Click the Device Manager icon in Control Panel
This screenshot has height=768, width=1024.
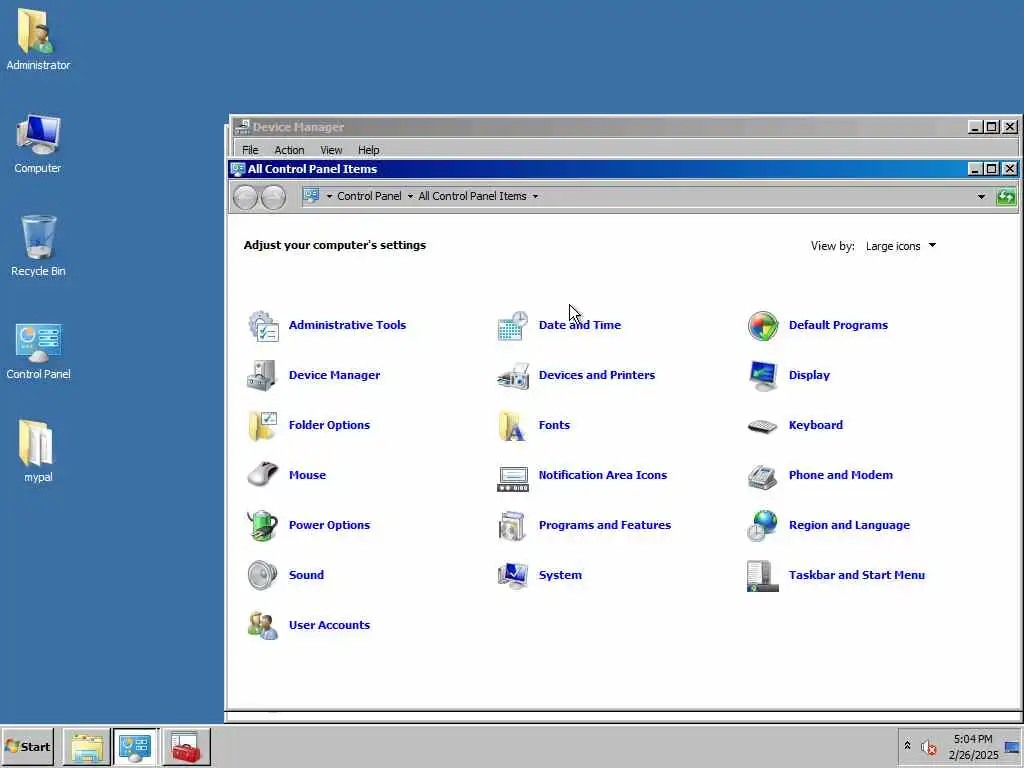pyautogui.click(x=263, y=376)
